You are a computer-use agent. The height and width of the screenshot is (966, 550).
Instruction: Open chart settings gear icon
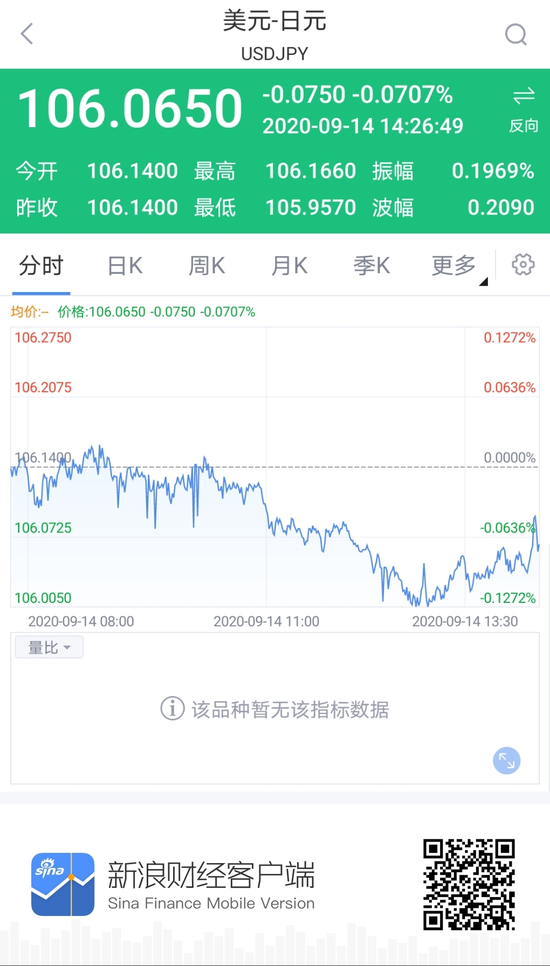523,265
